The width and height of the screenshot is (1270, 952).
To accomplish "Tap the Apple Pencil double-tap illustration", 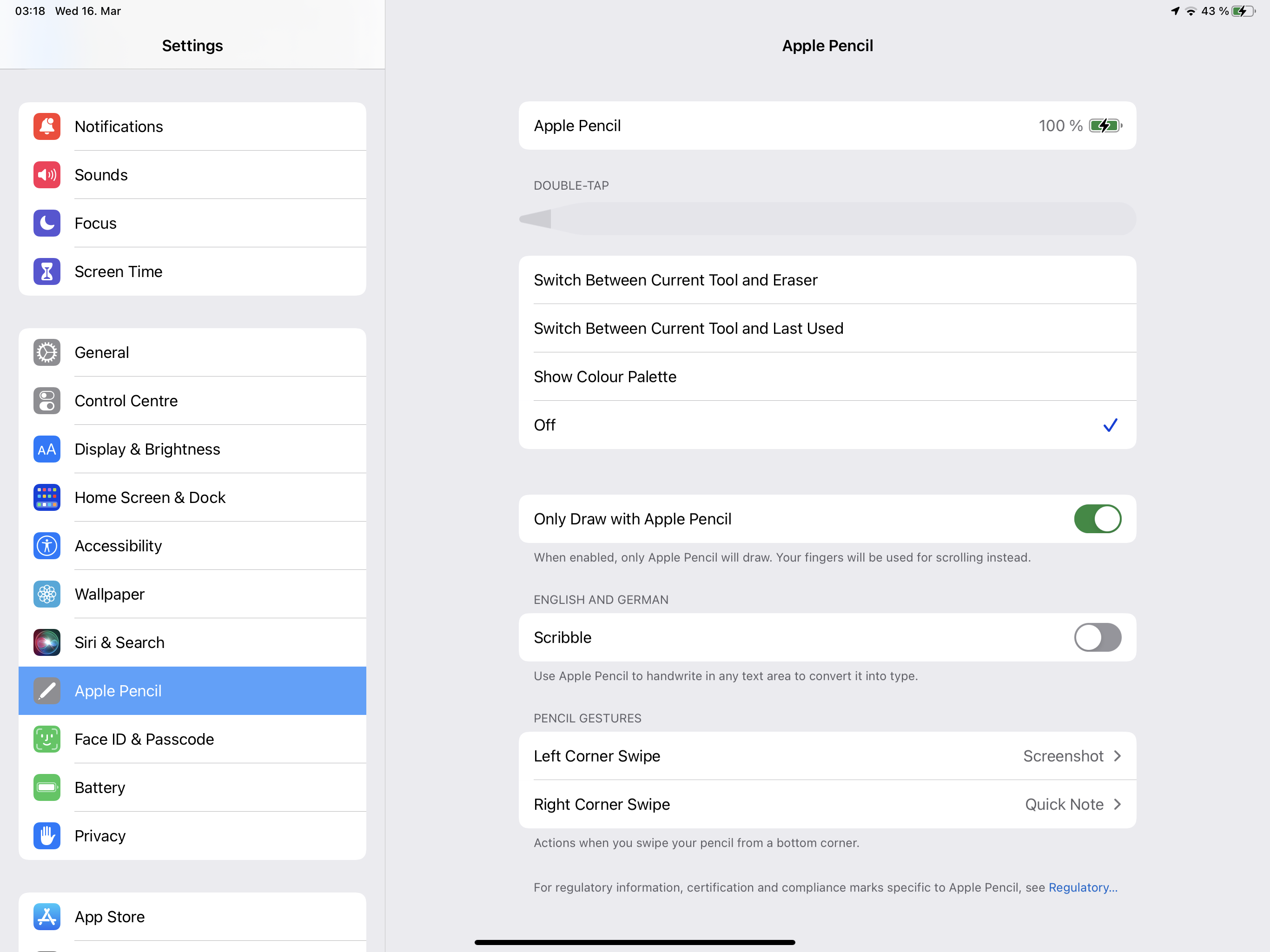I will [827, 219].
